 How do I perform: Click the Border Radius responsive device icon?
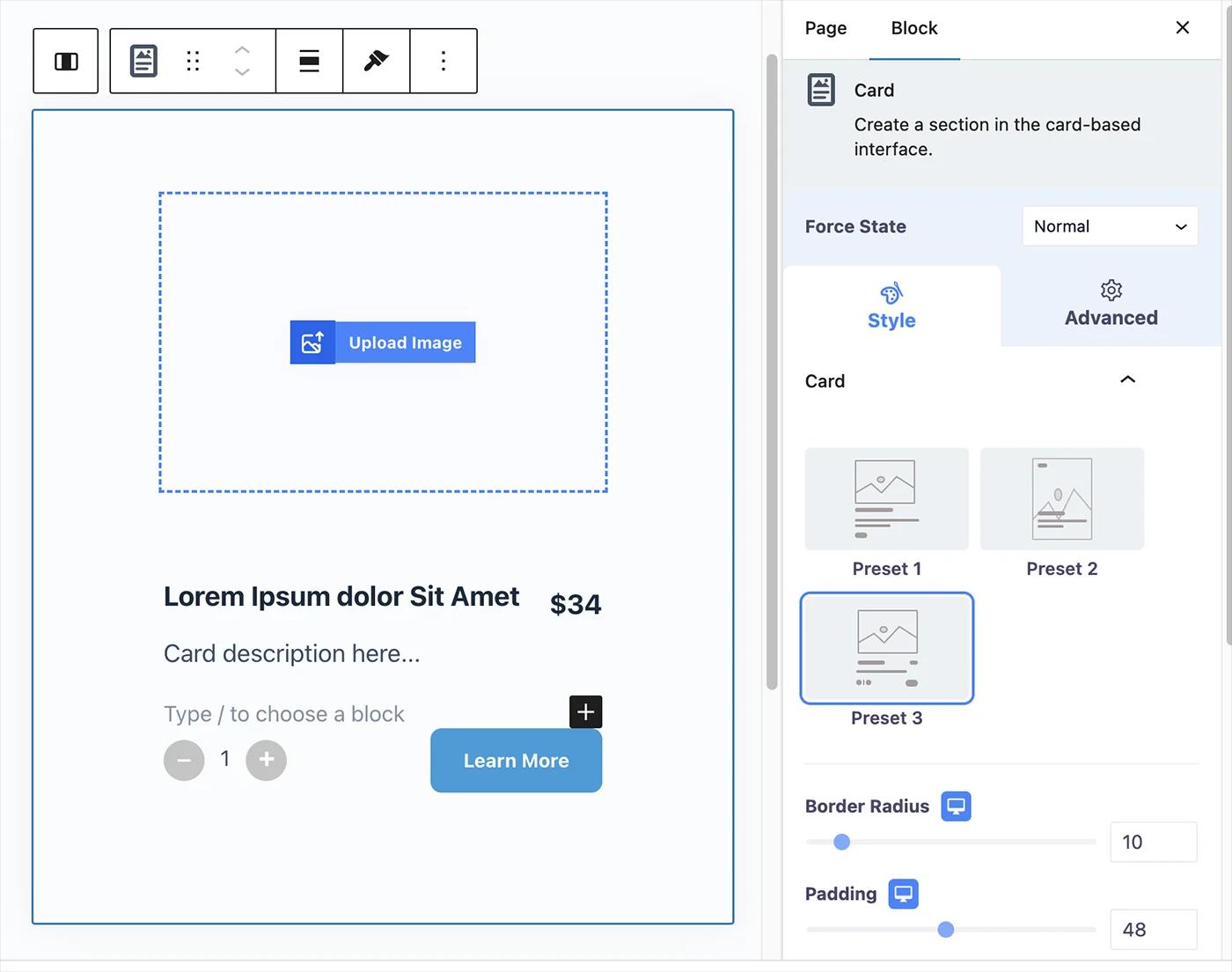coord(957,806)
